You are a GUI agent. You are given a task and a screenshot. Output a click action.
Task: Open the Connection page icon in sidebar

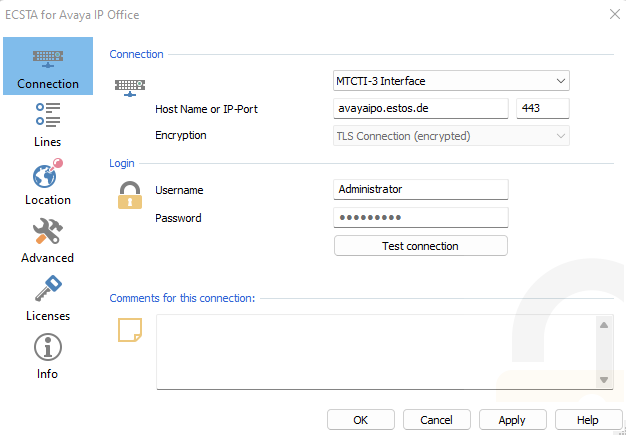coord(48,59)
